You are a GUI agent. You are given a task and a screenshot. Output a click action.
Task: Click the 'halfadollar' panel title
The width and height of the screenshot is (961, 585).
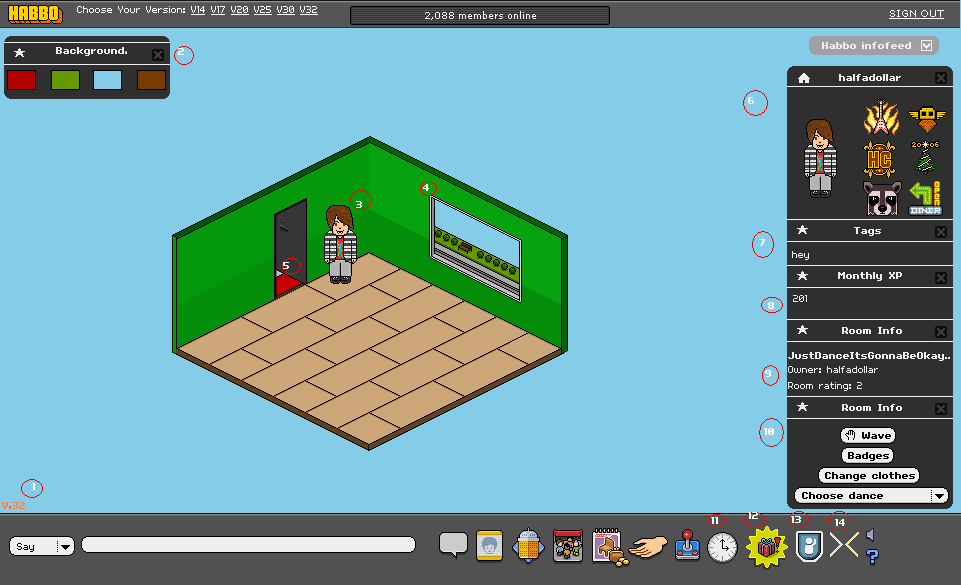click(x=869, y=78)
